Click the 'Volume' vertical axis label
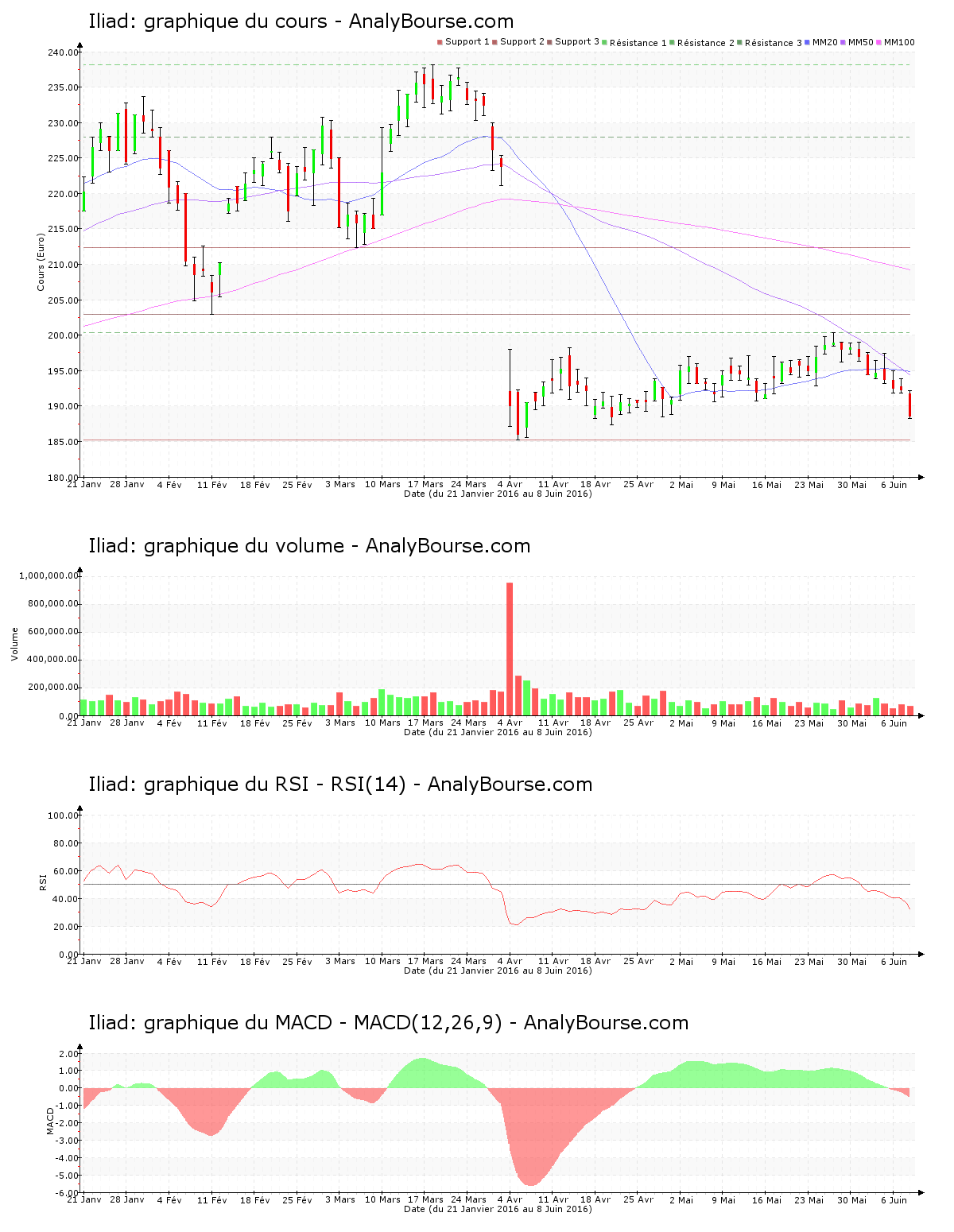Screen dimensions: 954x1232 pos(14,644)
